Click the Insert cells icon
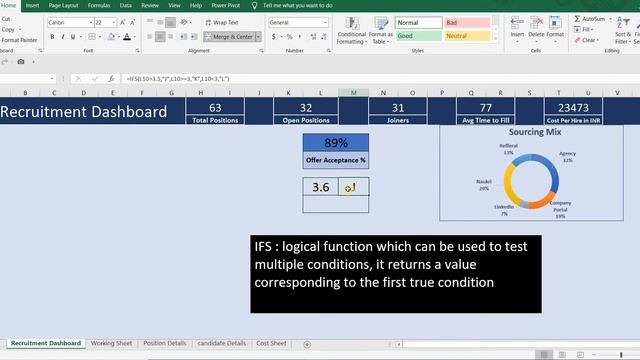The image size is (640, 360). (x=517, y=23)
